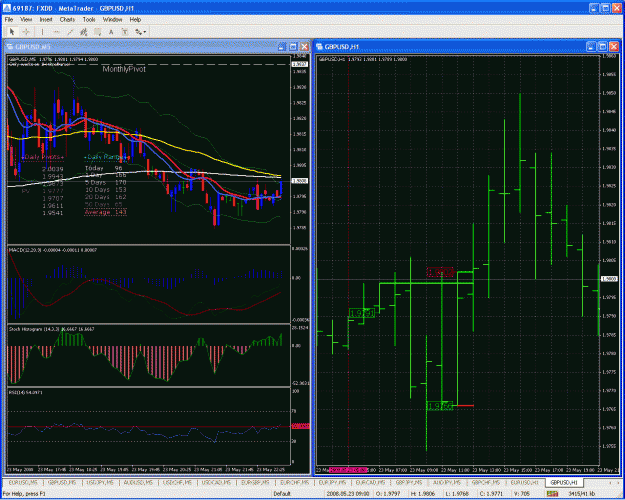Switch to USDJPY,M5 chart tab
Image resolution: width=625 pixels, height=500 pixels.
(100, 483)
